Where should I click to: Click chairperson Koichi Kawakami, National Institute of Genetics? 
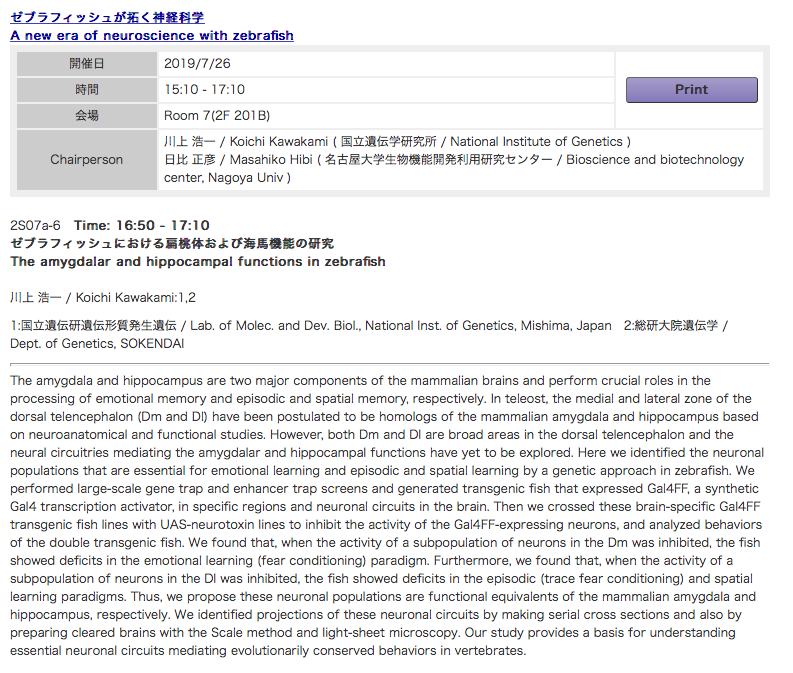point(397,142)
